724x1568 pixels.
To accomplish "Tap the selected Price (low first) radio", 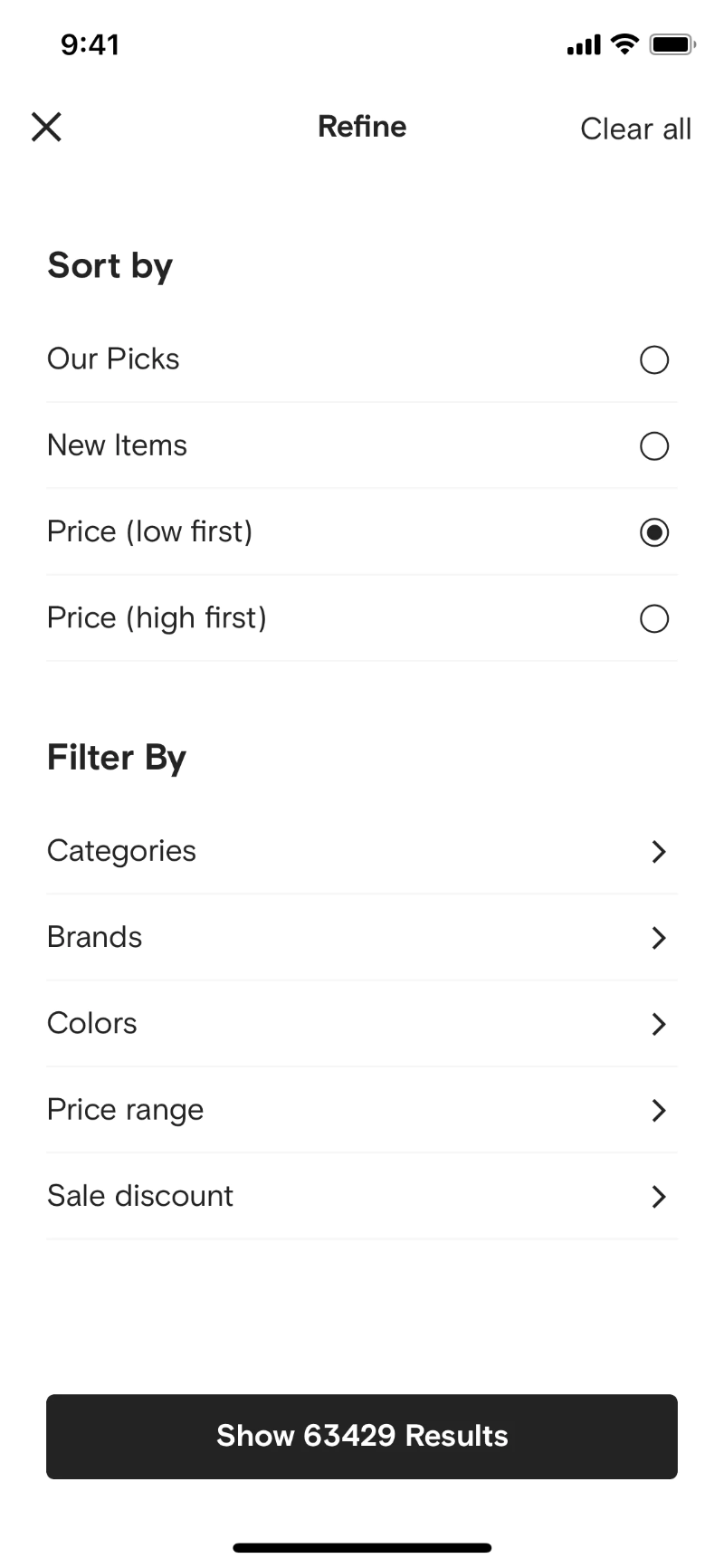I will point(654,532).
